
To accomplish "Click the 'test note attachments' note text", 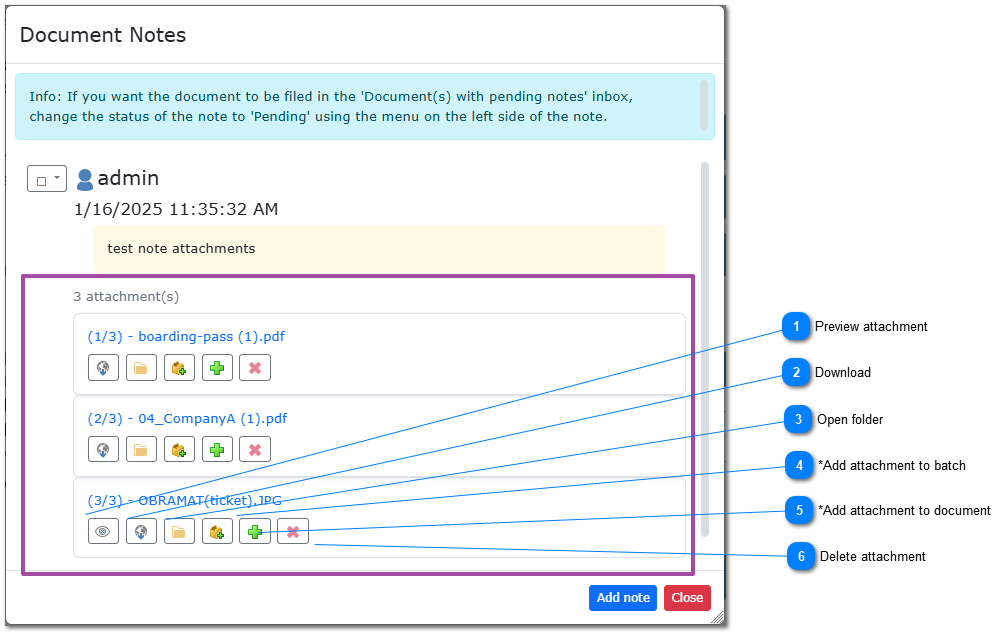I will coord(181,248).
